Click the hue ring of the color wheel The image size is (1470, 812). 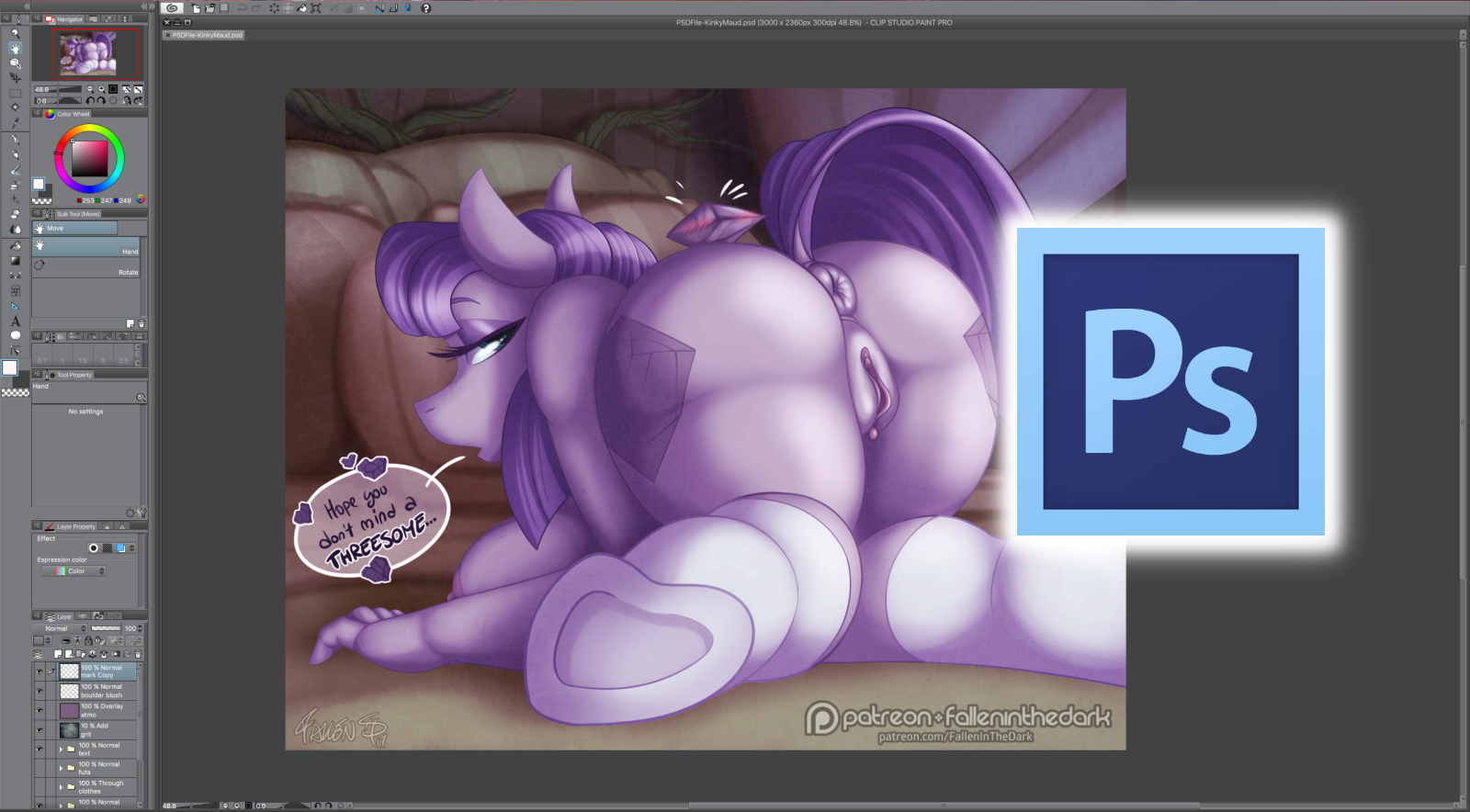tap(89, 127)
